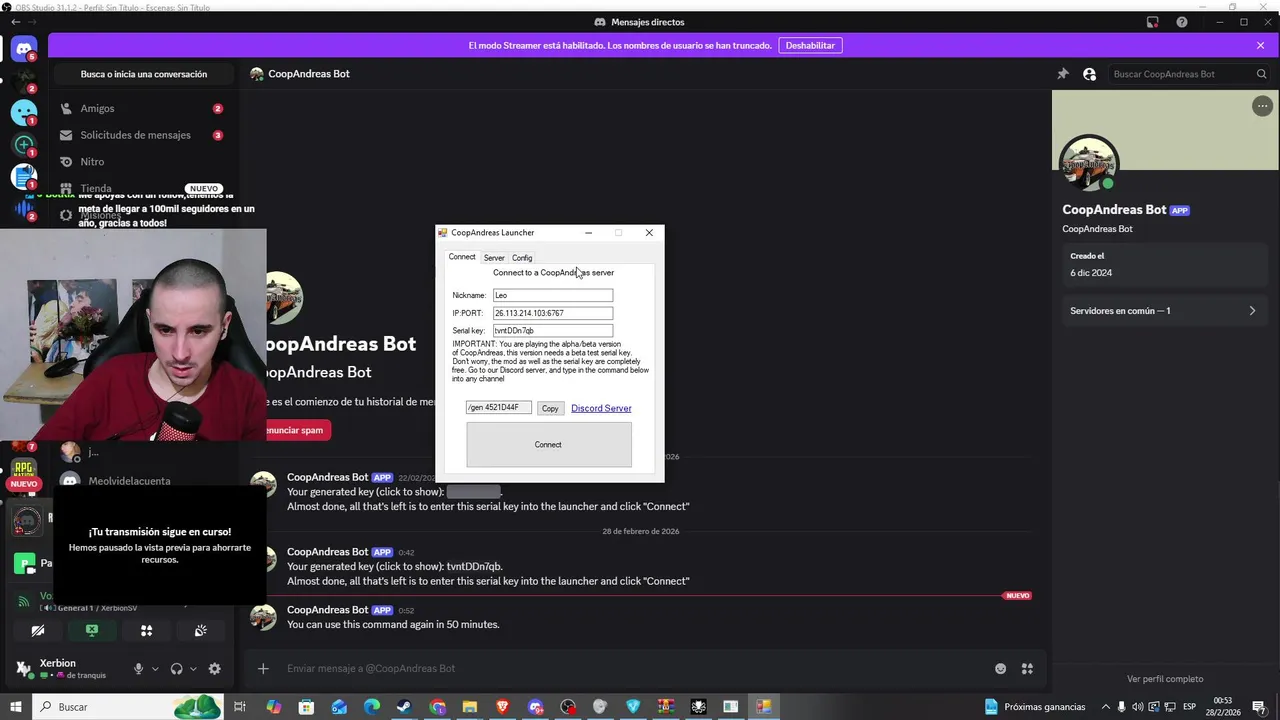Screen dimensions: 1280x720
Task: Dismiss the Streamer mode banner
Action: pos(1260,45)
